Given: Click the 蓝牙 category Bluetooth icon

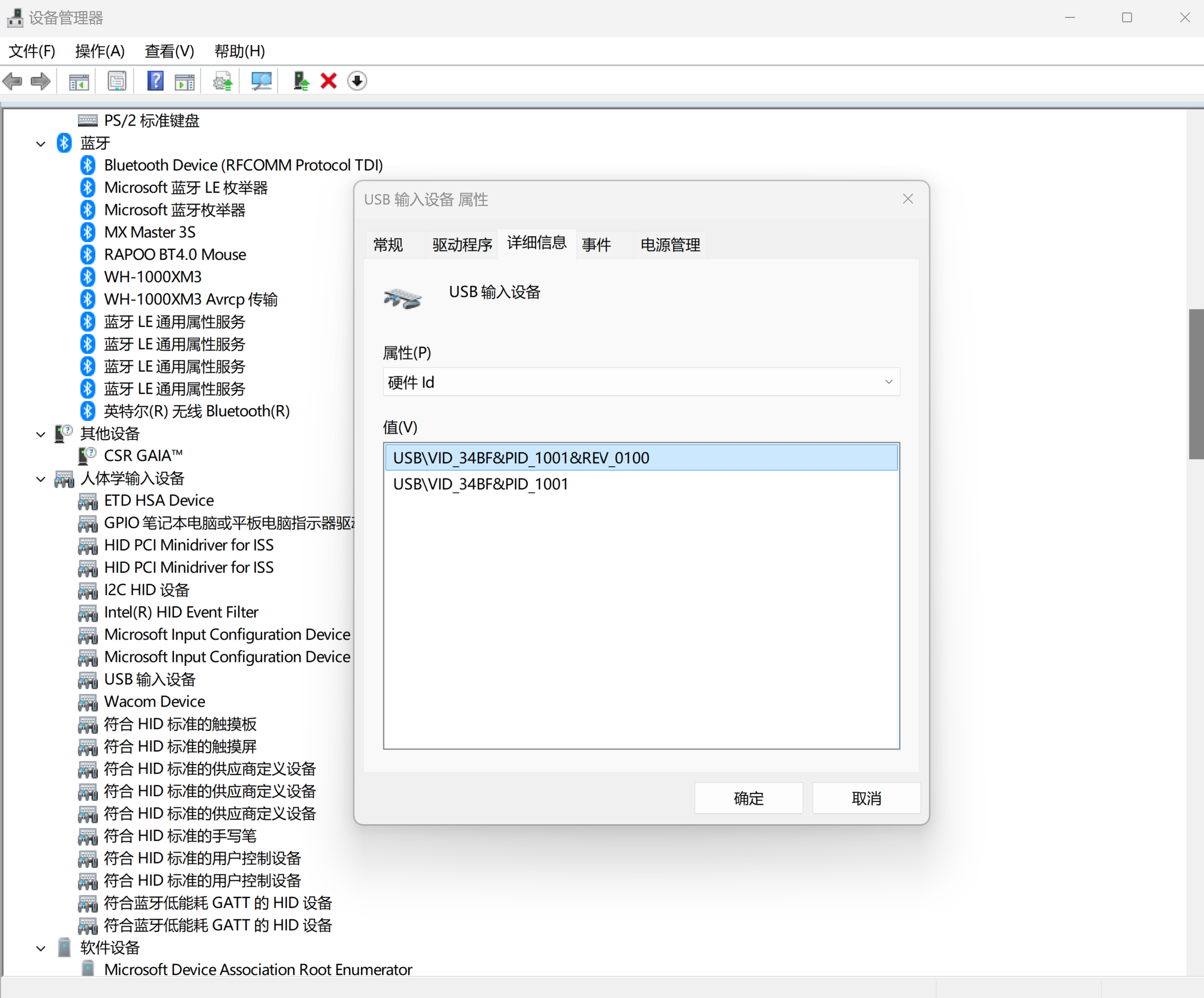Looking at the screenshot, I should tap(64, 143).
